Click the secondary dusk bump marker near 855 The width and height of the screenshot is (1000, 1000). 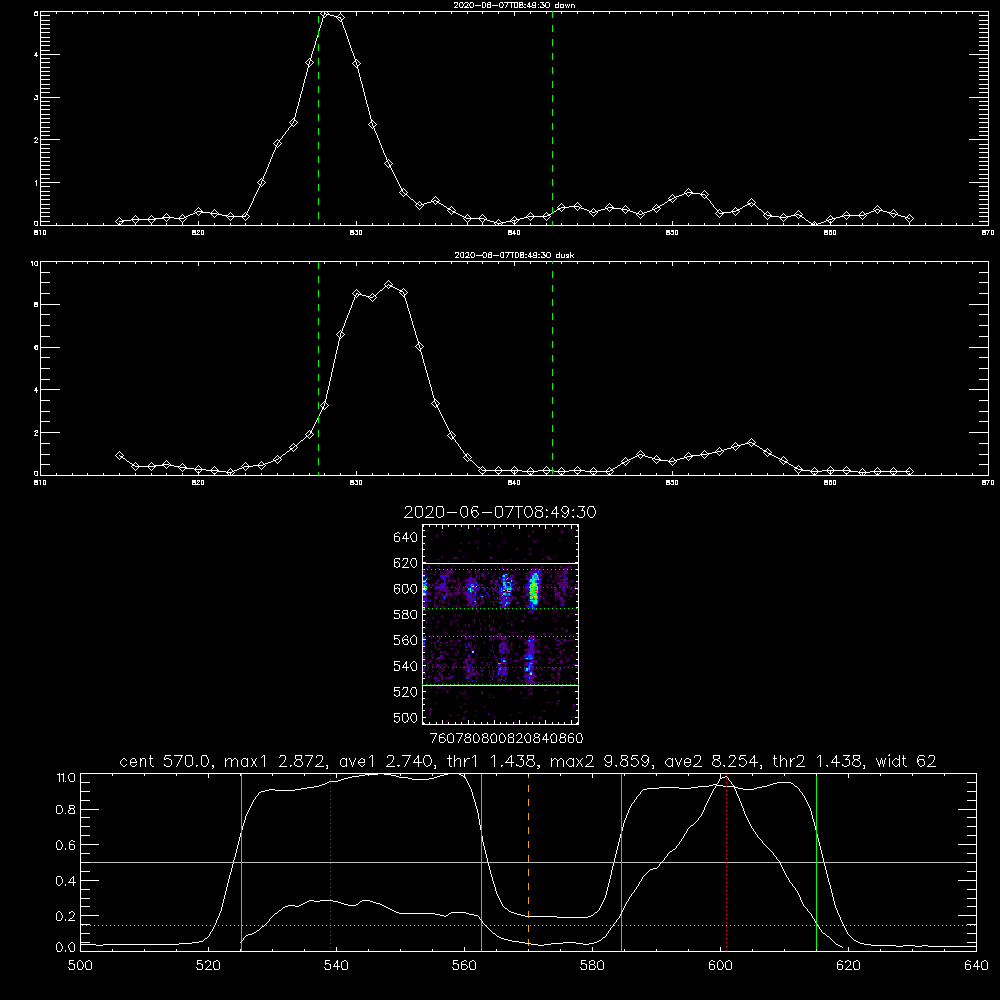coord(751,442)
